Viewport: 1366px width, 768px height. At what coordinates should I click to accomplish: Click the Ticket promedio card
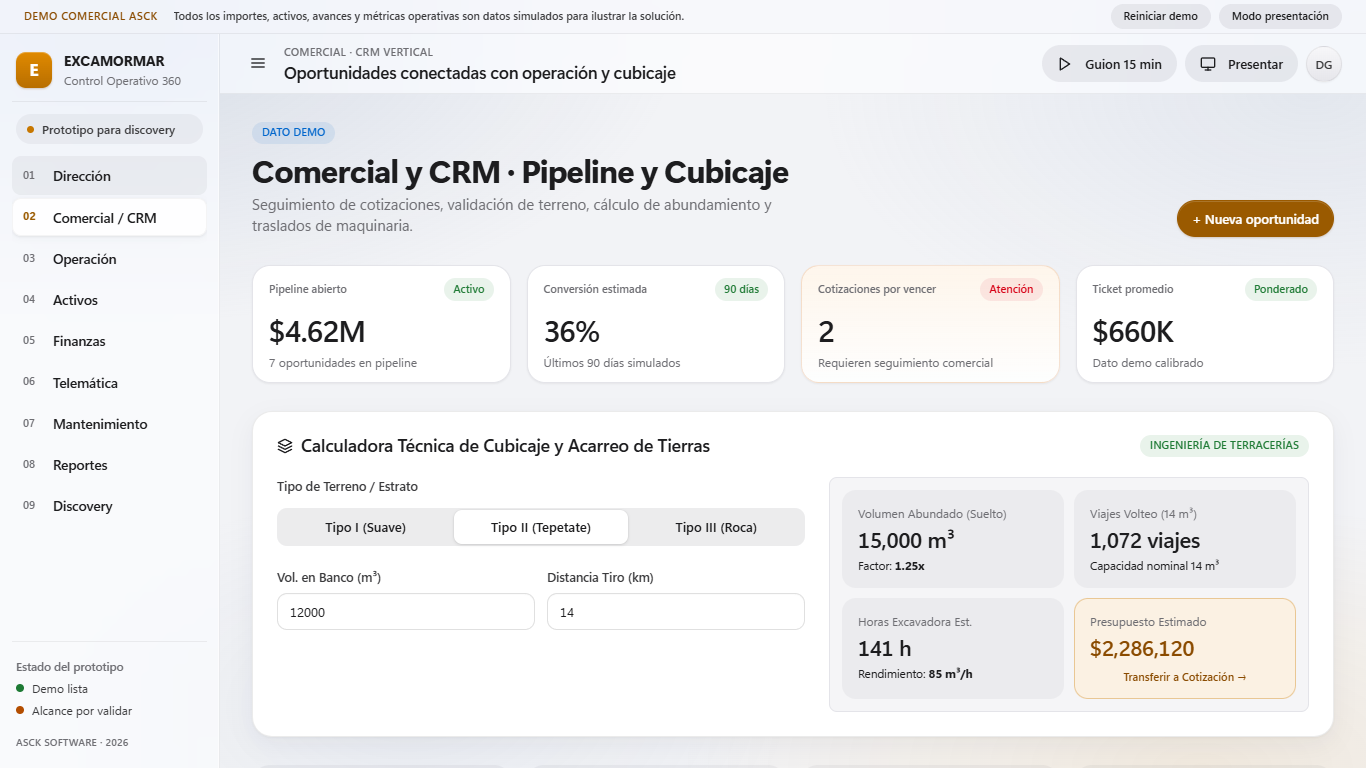1205,324
